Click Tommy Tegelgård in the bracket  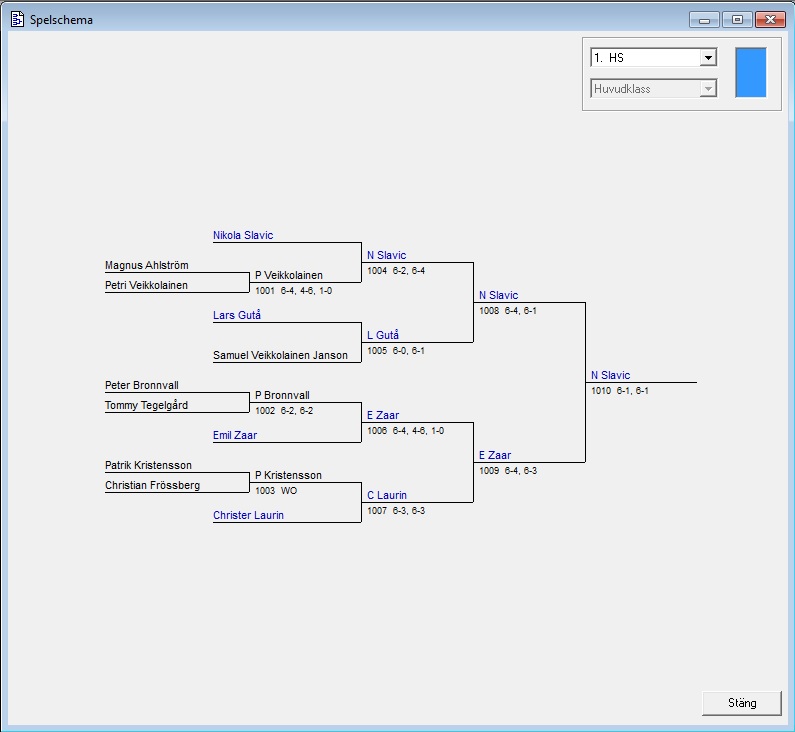146,406
